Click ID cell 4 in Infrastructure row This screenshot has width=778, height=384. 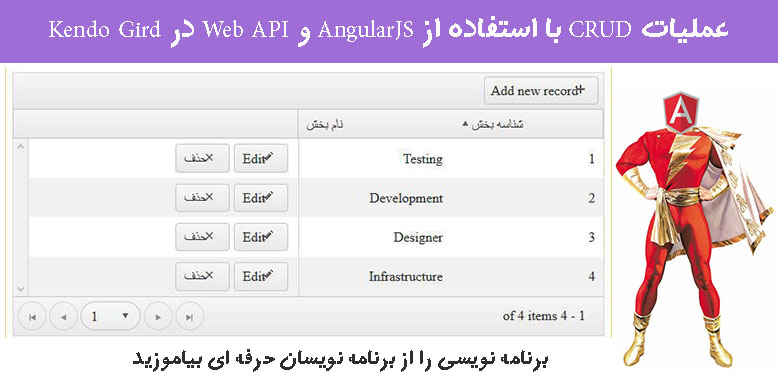591,277
